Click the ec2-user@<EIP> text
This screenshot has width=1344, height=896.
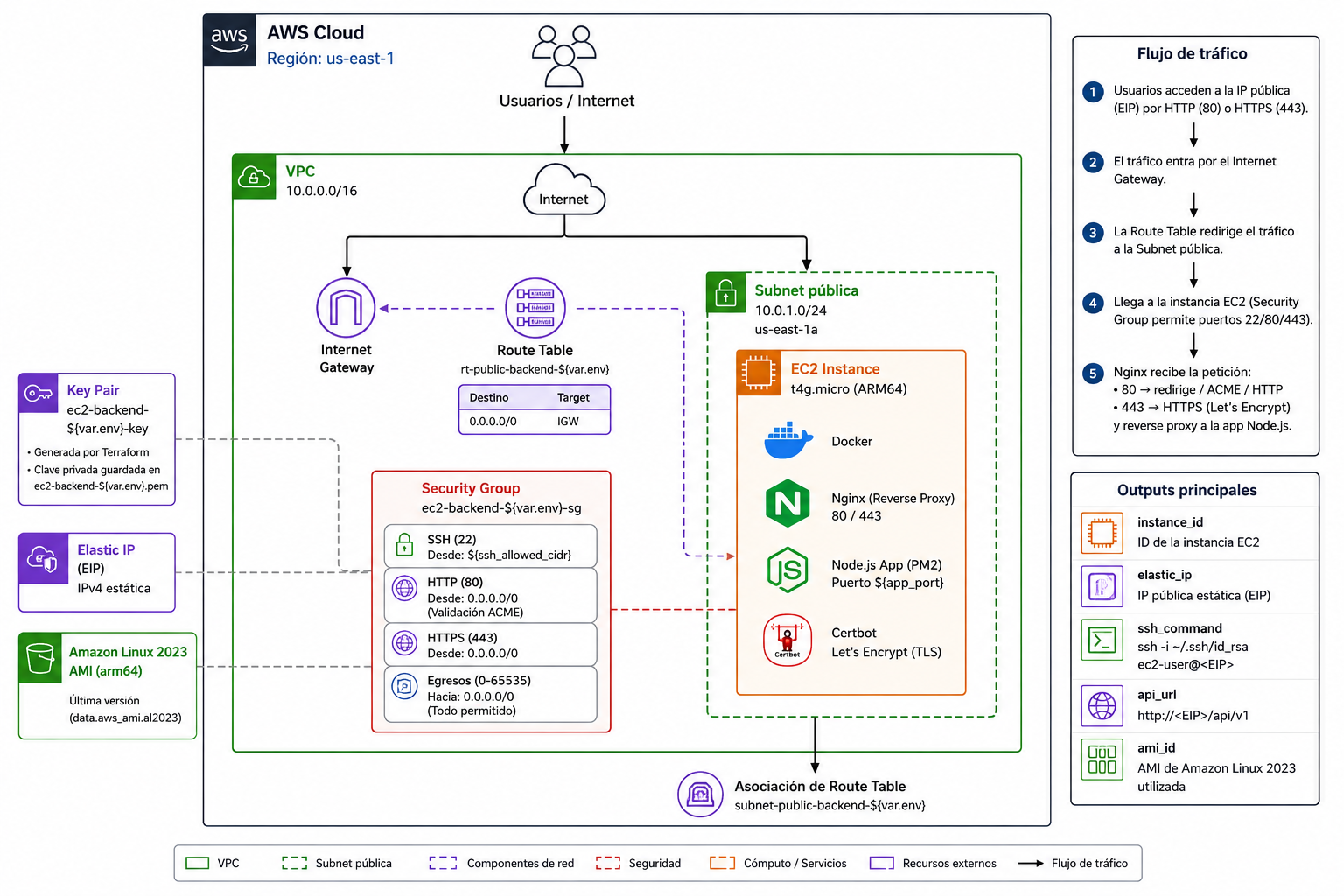1186,665
